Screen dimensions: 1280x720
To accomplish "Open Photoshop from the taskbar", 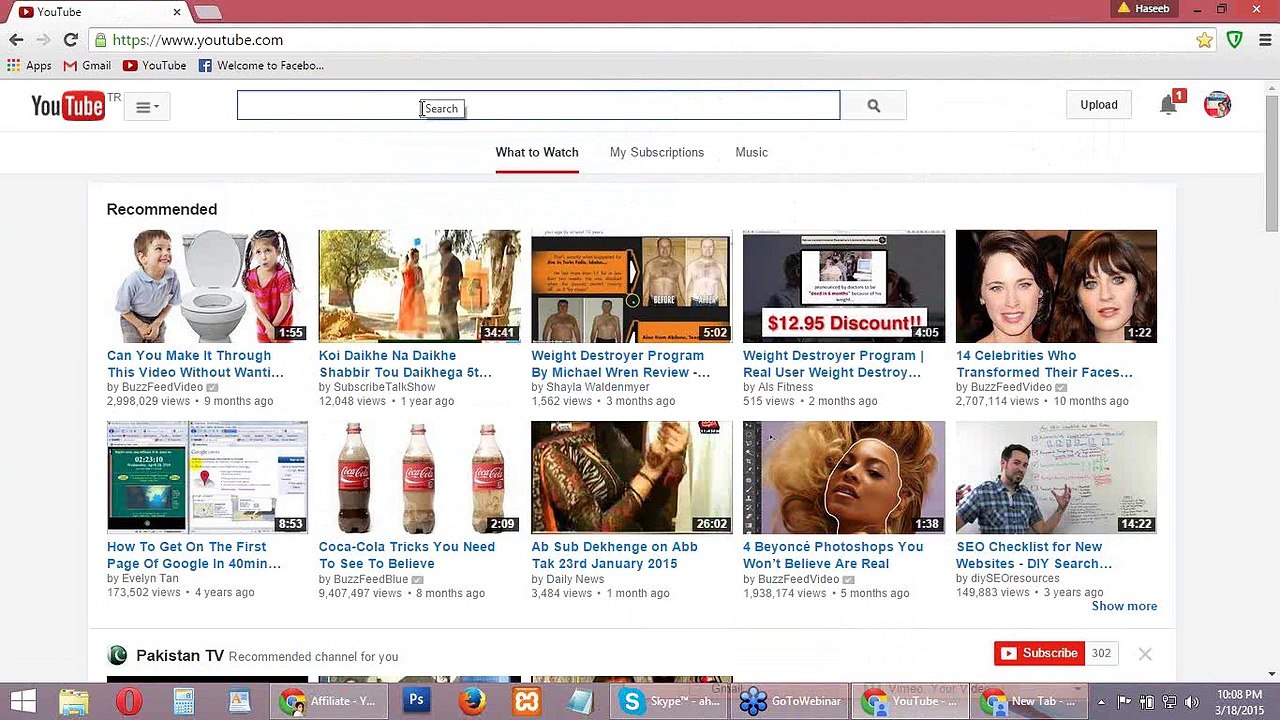I will (416, 701).
